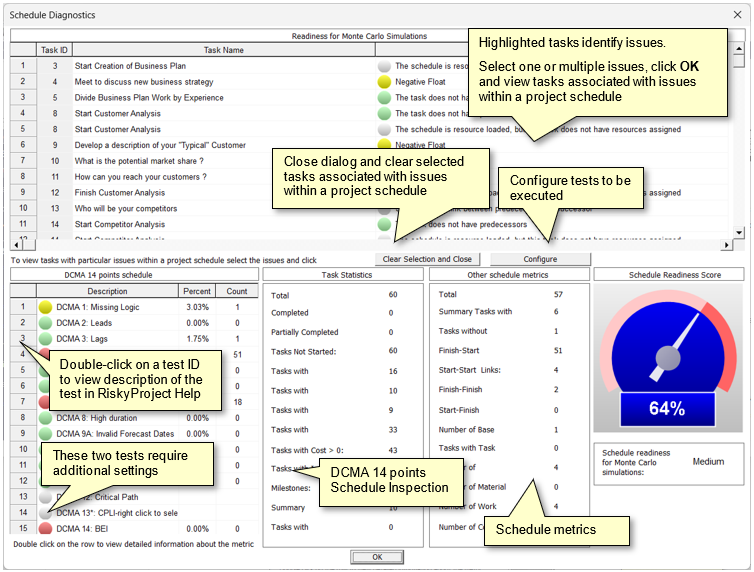Click the gray status icon for Start Creation of Business Plan
The width and height of the screenshot is (754, 572).
coord(384,66)
